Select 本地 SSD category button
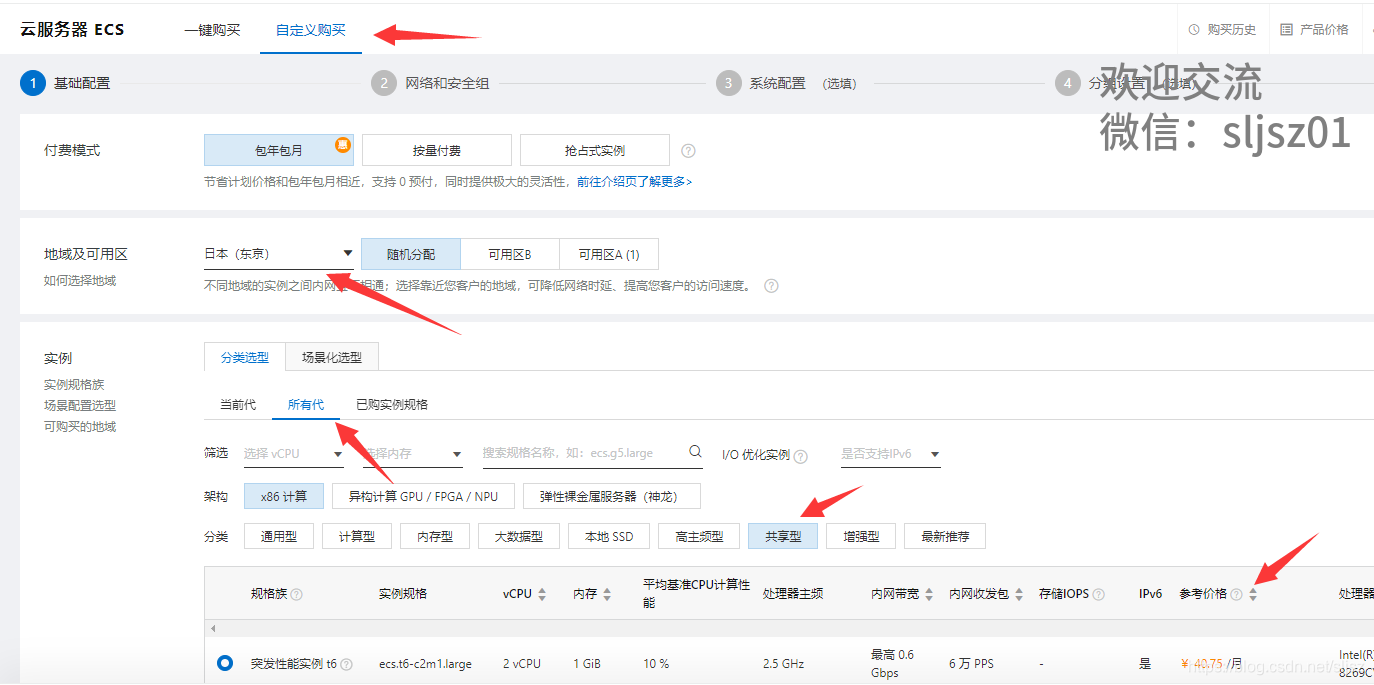This screenshot has width=1374, height=685. point(609,536)
